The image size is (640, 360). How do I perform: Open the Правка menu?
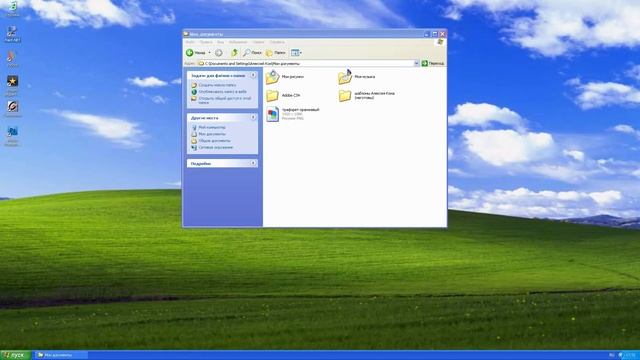click(206, 42)
